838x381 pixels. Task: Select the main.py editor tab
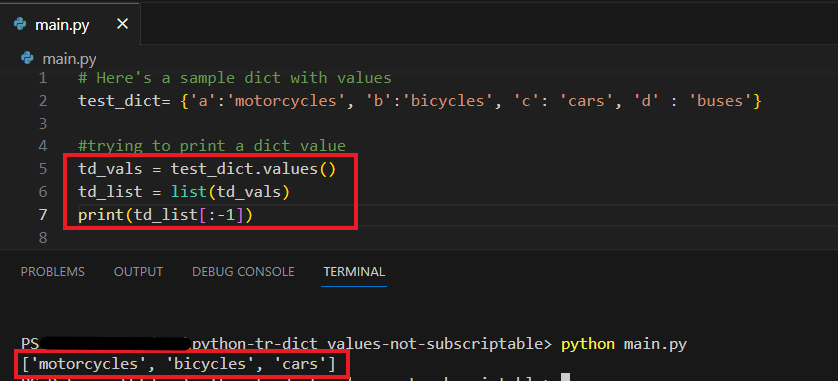tap(69, 24)
